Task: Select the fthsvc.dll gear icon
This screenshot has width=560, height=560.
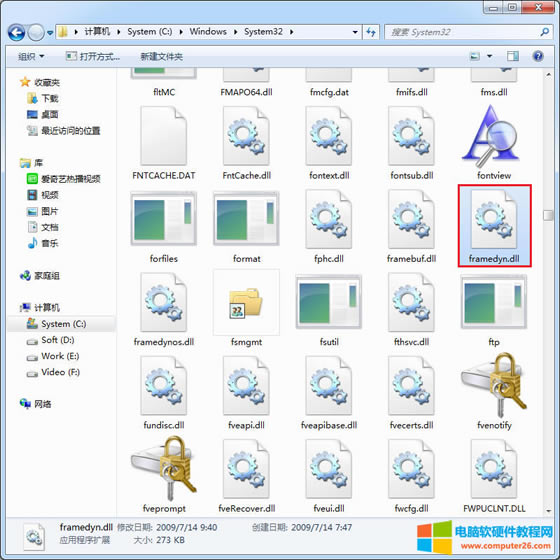Action: coord(411,302)
